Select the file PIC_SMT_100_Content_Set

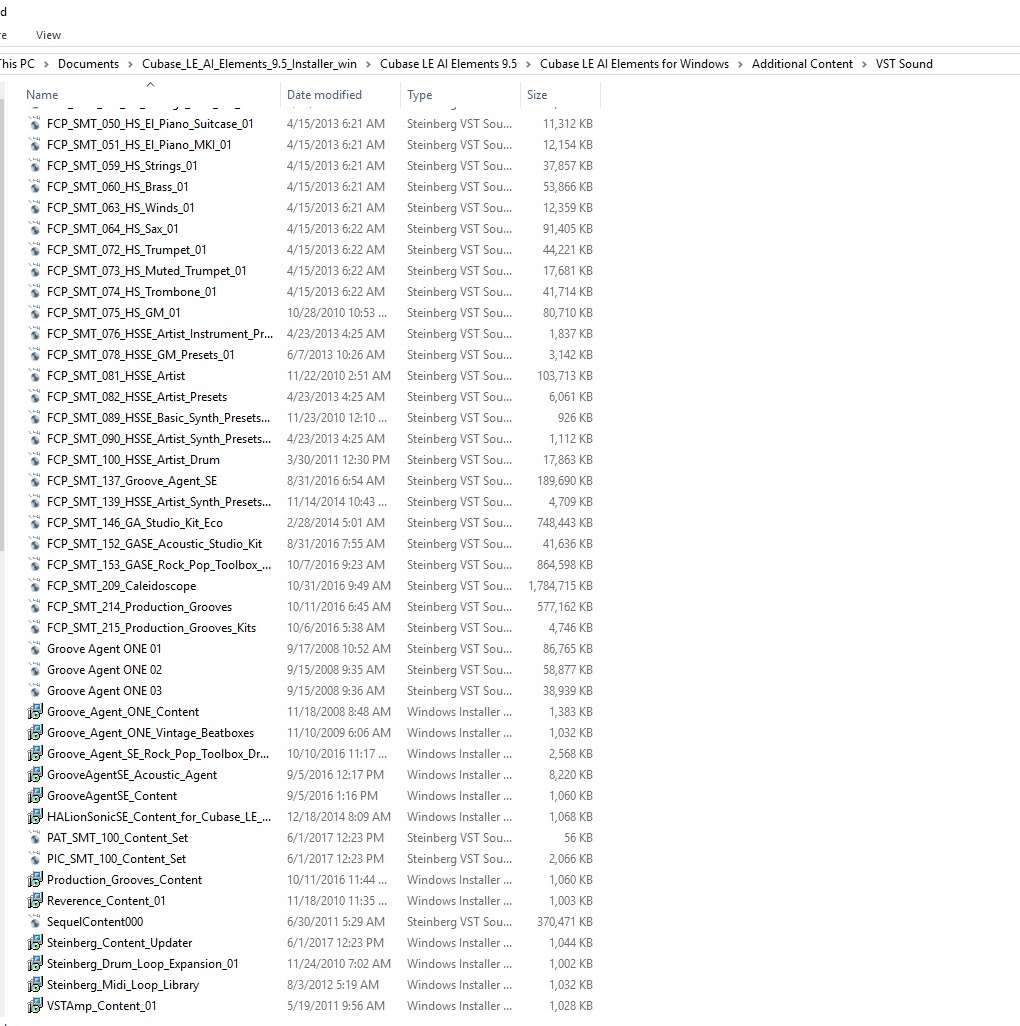click(116, 858)
